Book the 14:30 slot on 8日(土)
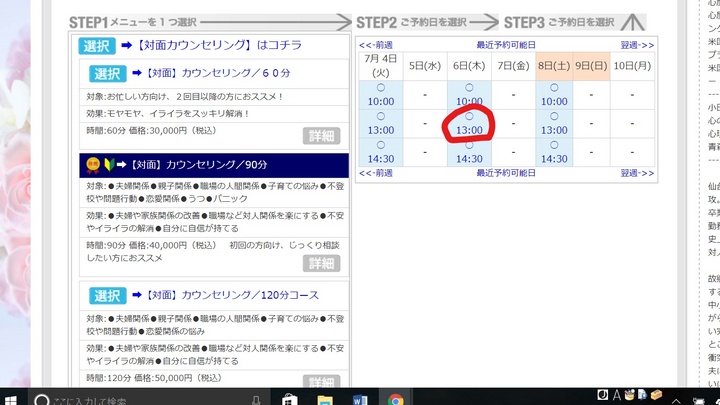Viewport: 720px width, 405px height. (x=554, y=152)
